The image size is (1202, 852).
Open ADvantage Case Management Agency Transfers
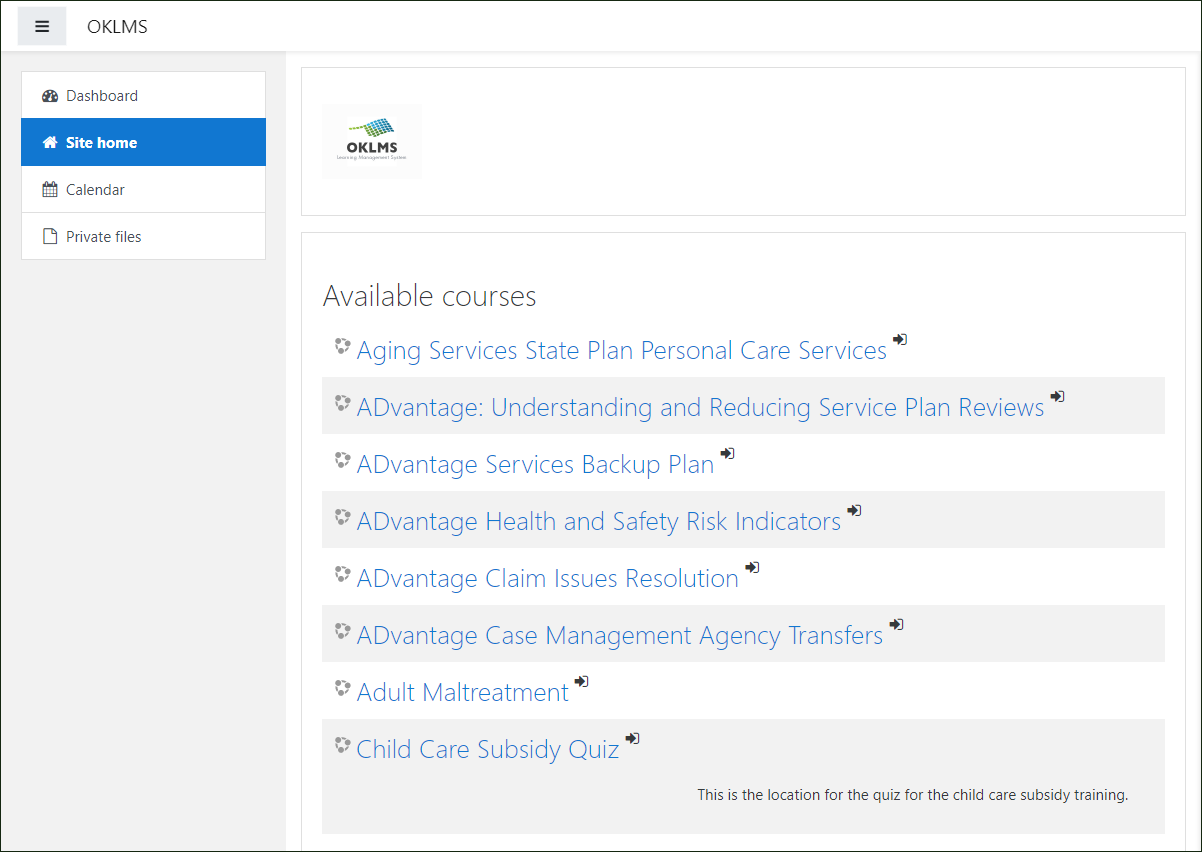(x=620, y=635)
